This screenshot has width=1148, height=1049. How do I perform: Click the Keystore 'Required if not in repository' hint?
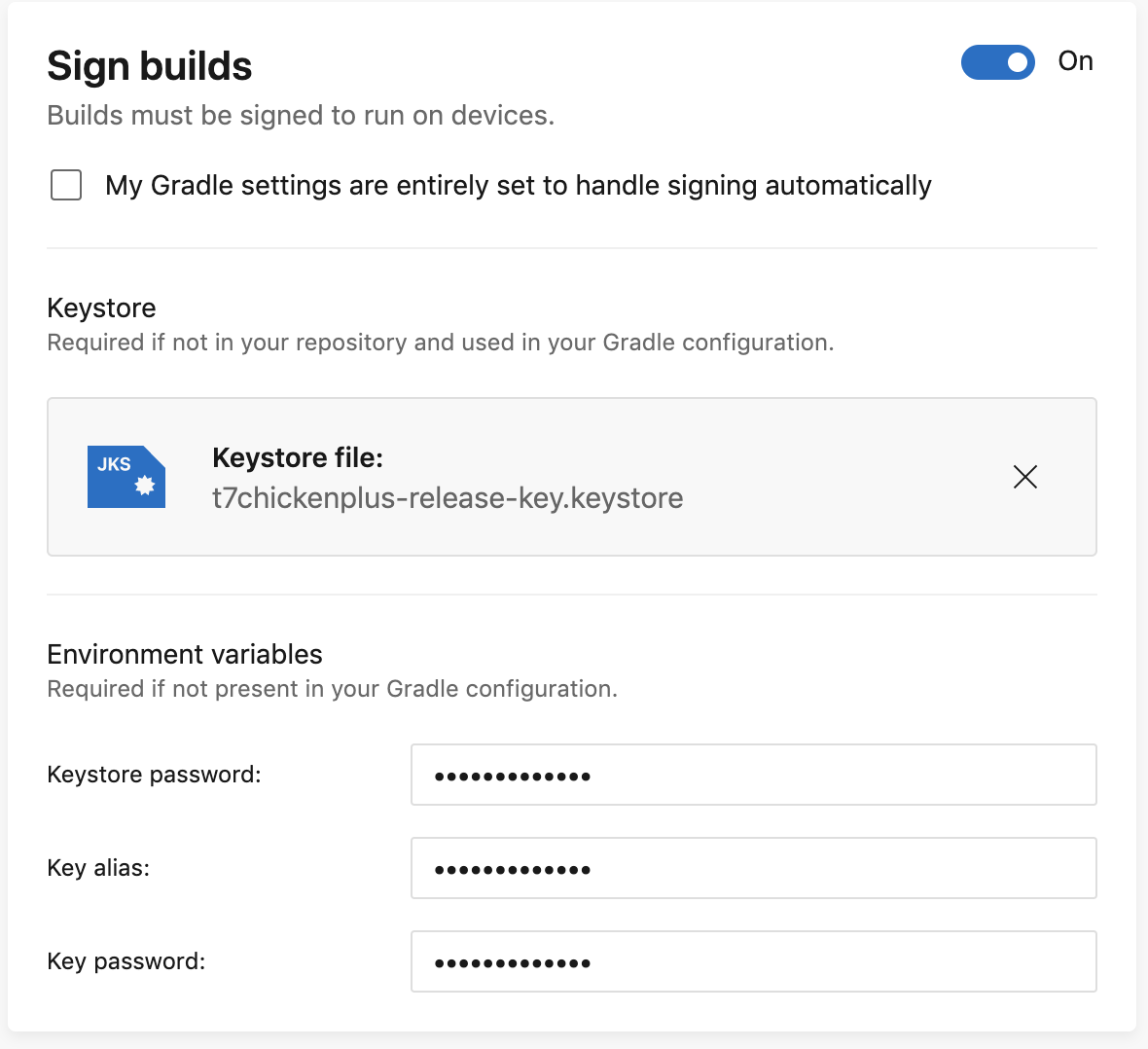(x=440, y=343)
